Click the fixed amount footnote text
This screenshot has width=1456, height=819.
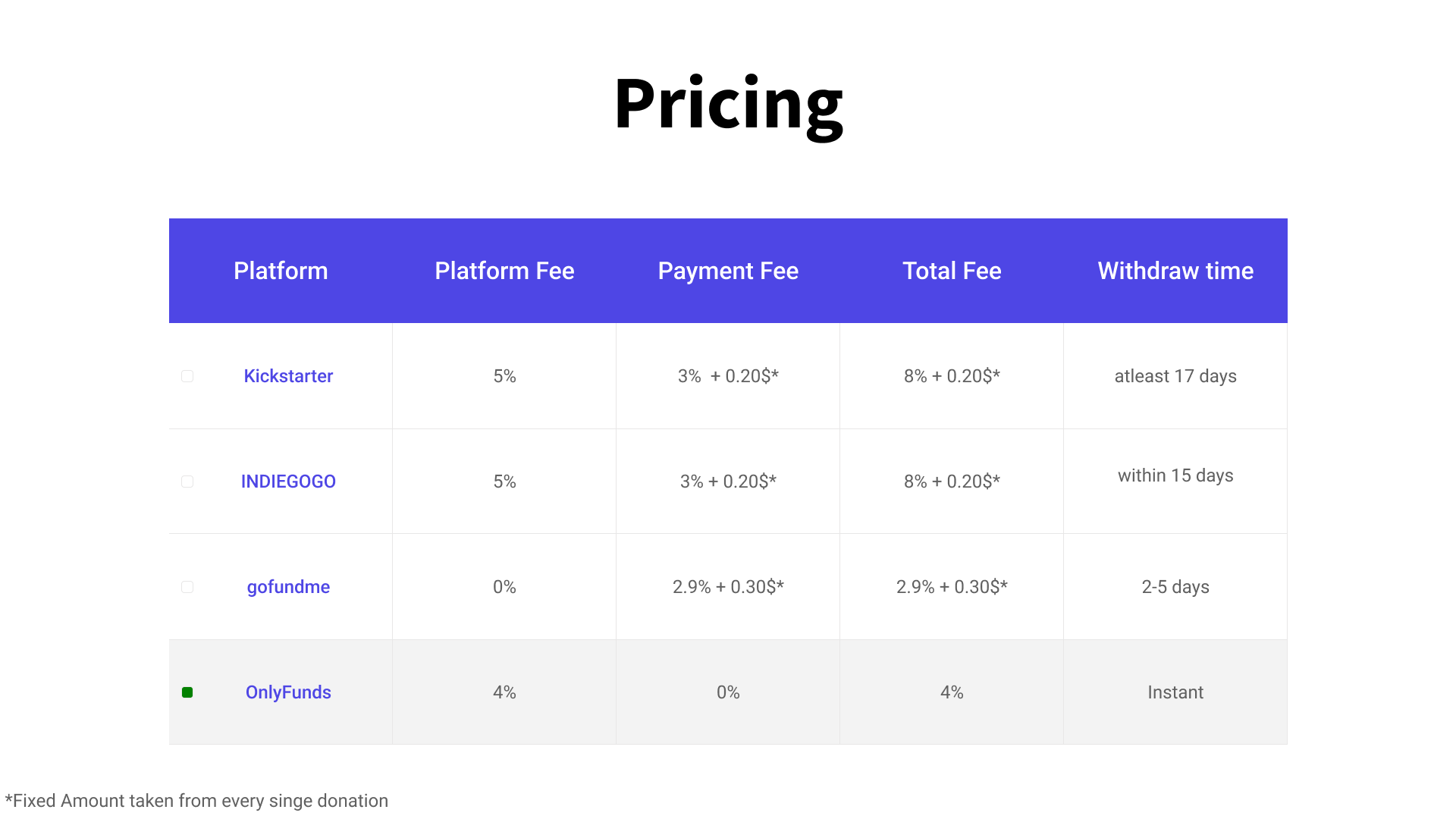click(x=196, y=801)
